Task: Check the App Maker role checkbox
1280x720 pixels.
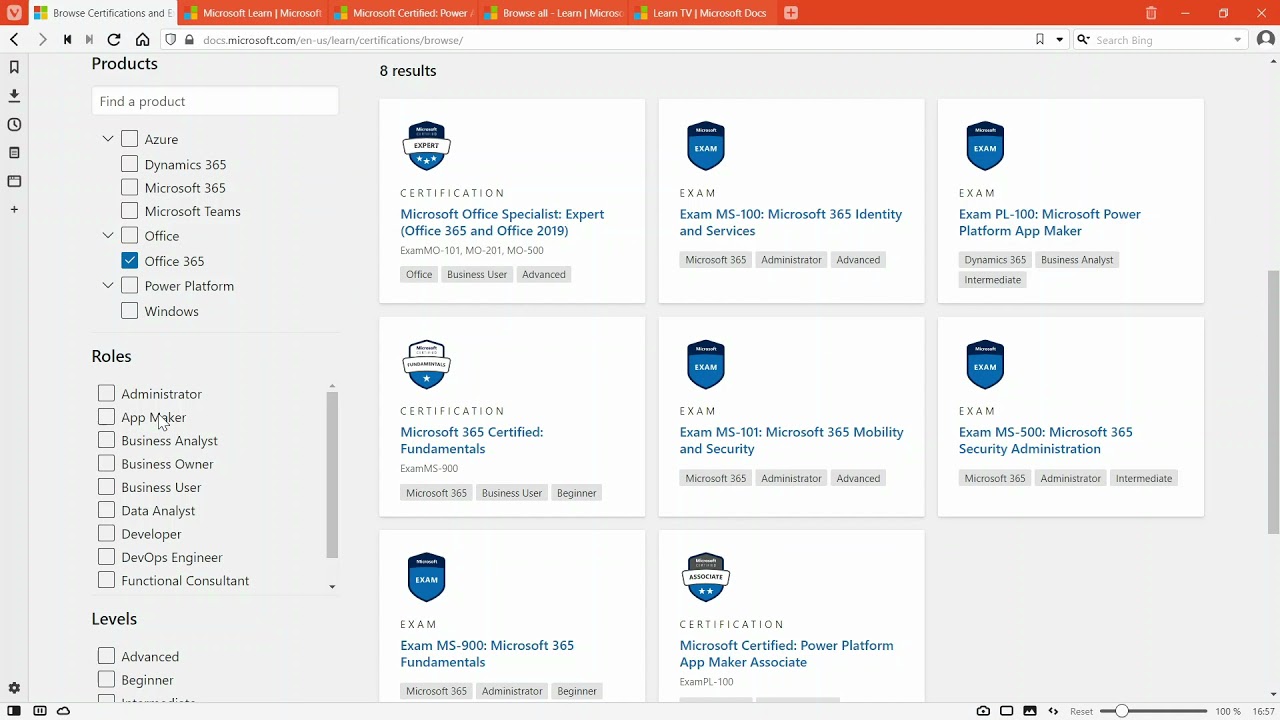Action: coord(107,417)
